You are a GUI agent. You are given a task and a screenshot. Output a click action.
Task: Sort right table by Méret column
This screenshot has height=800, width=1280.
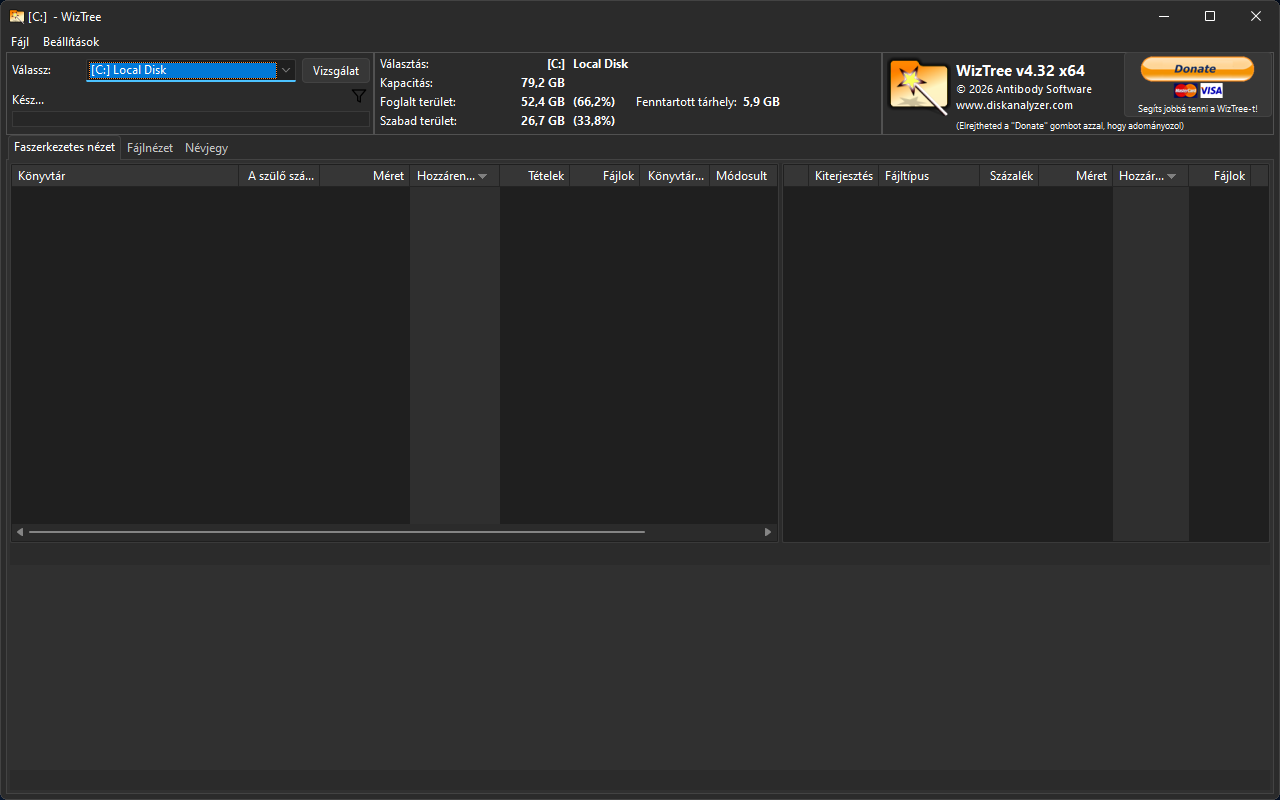coord(1076,176)
